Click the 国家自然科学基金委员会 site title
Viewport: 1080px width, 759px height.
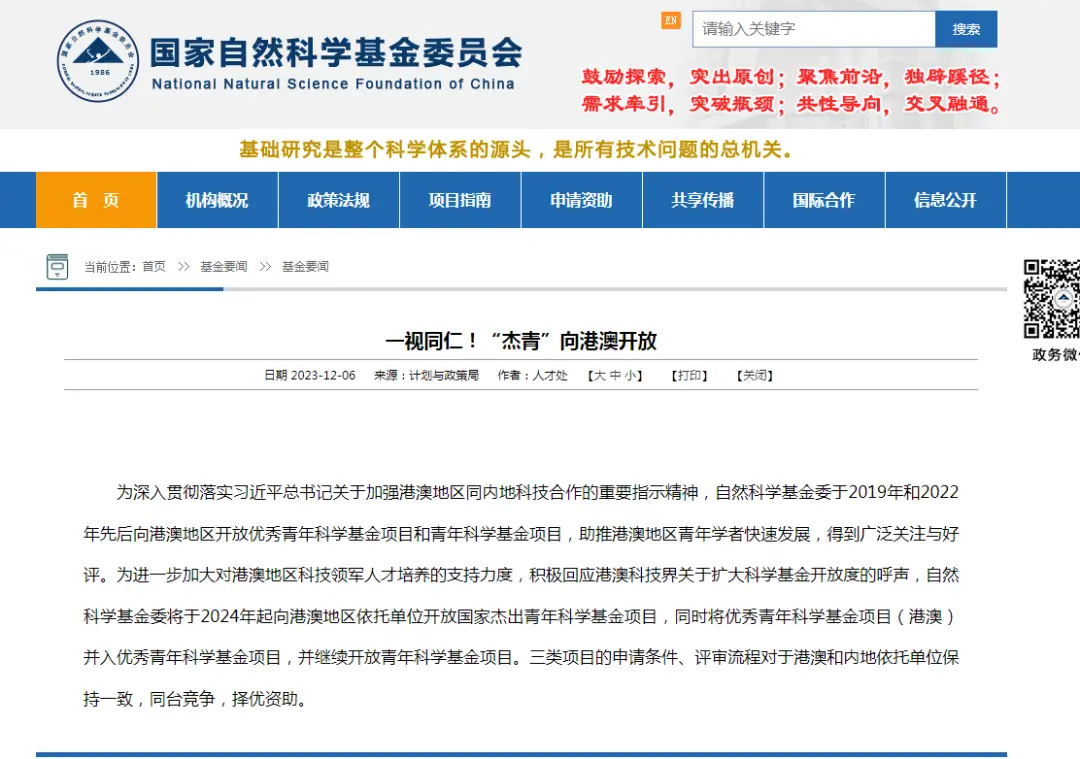(336, 53)
